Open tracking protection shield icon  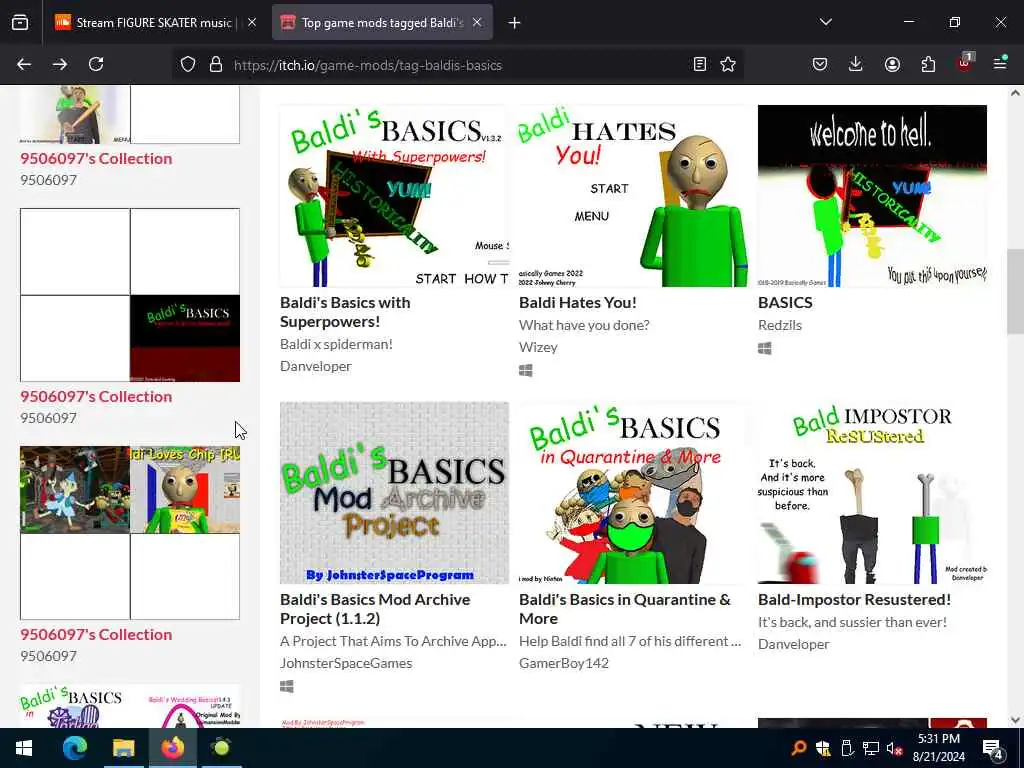coord(188,65)
